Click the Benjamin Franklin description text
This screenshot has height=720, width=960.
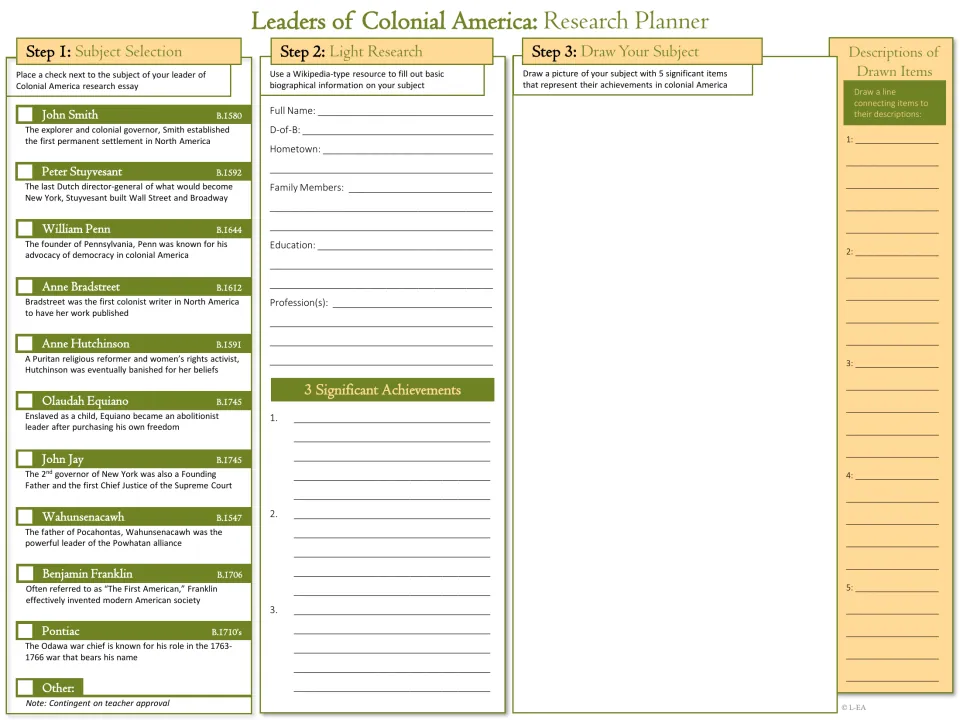[121, 594]
